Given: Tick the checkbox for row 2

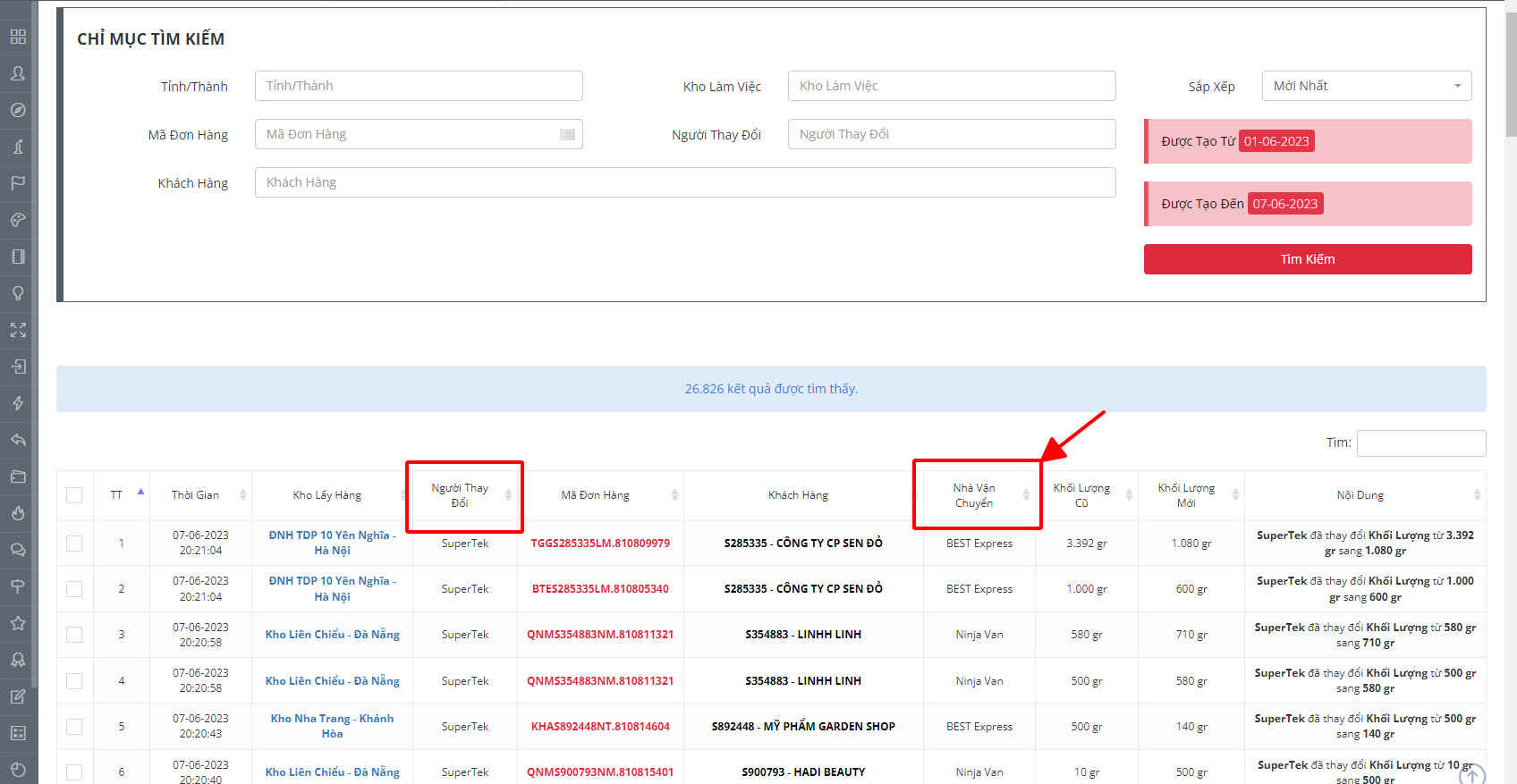Looking at the screenshot, I should click(x=74, y=589).
